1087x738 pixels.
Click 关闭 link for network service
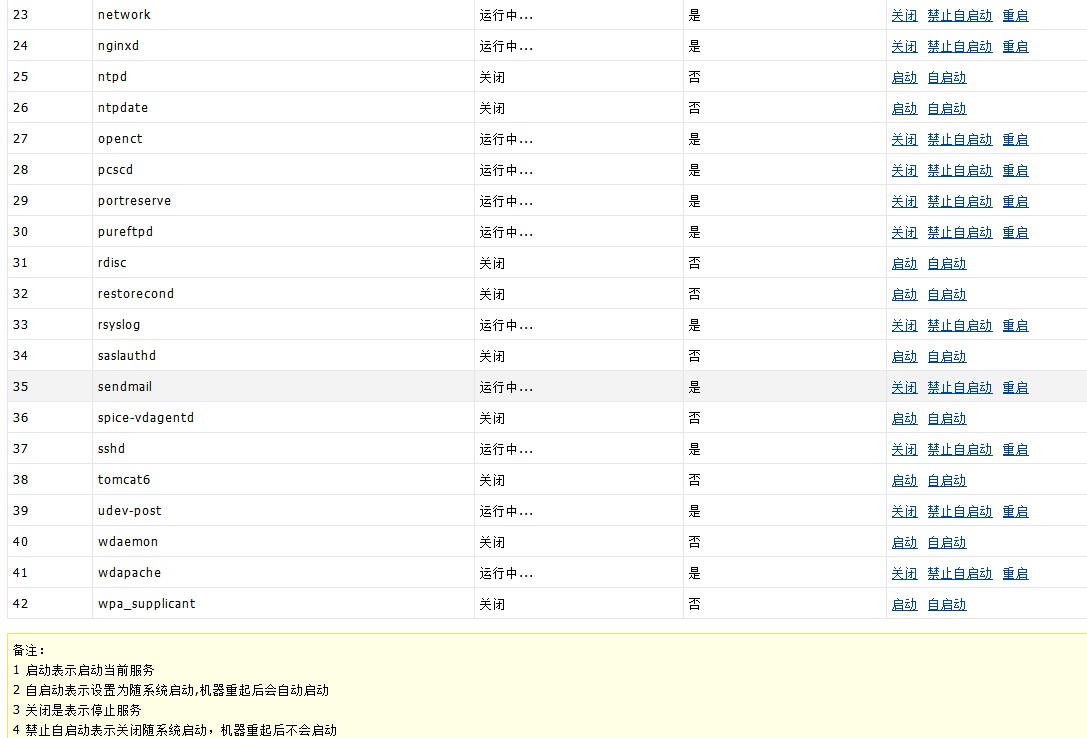[904, 15]
